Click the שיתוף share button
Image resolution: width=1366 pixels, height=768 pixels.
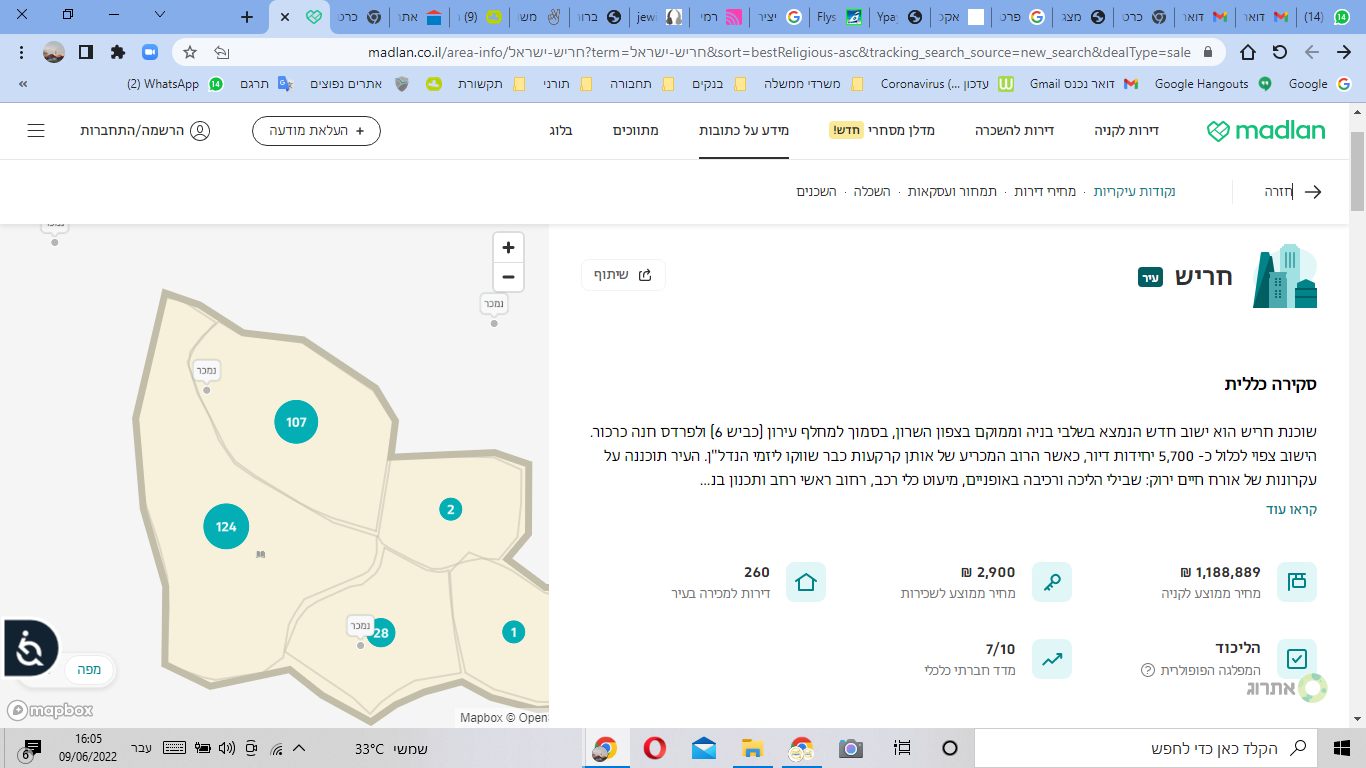[623, 275]
